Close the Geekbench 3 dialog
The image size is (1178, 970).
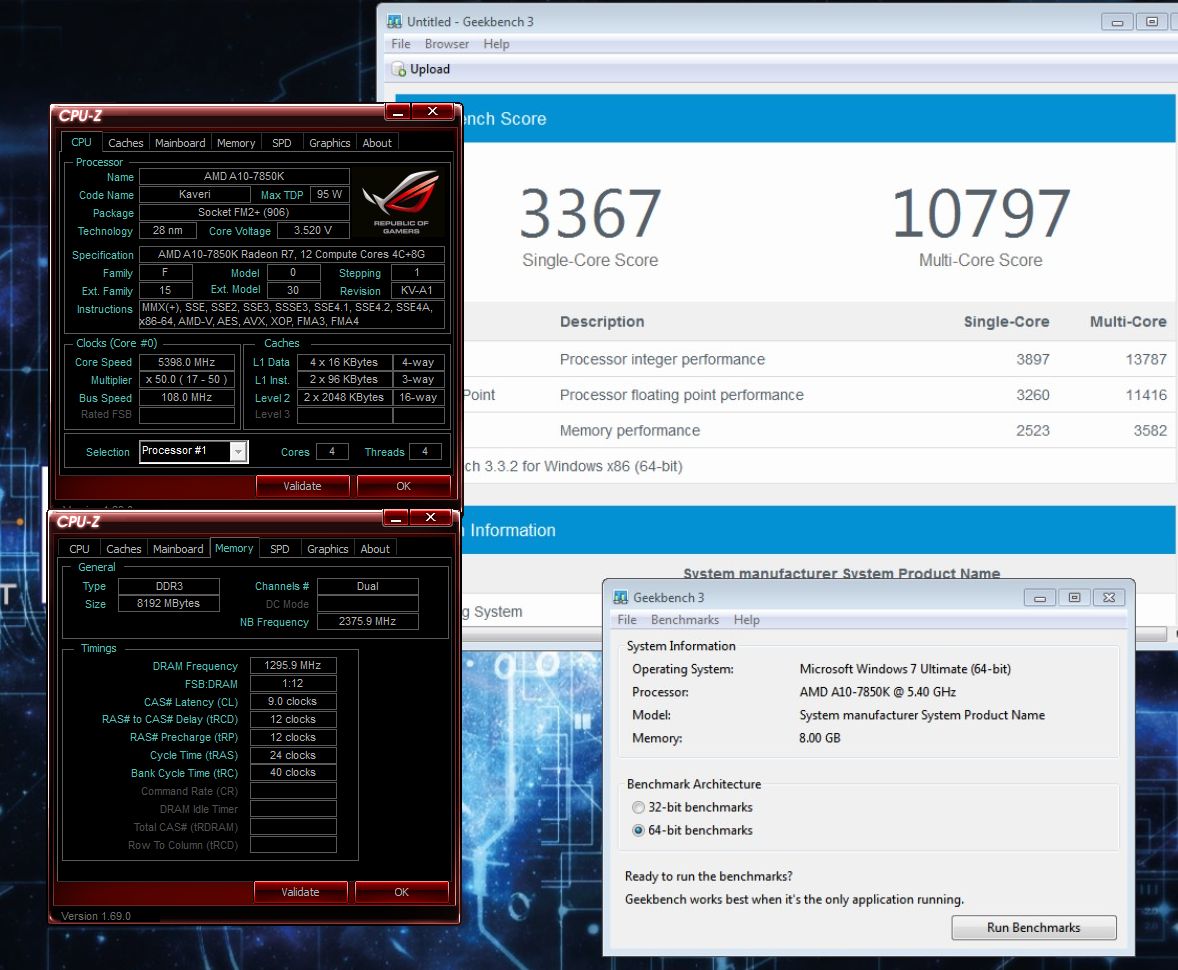pos(1109,598)
